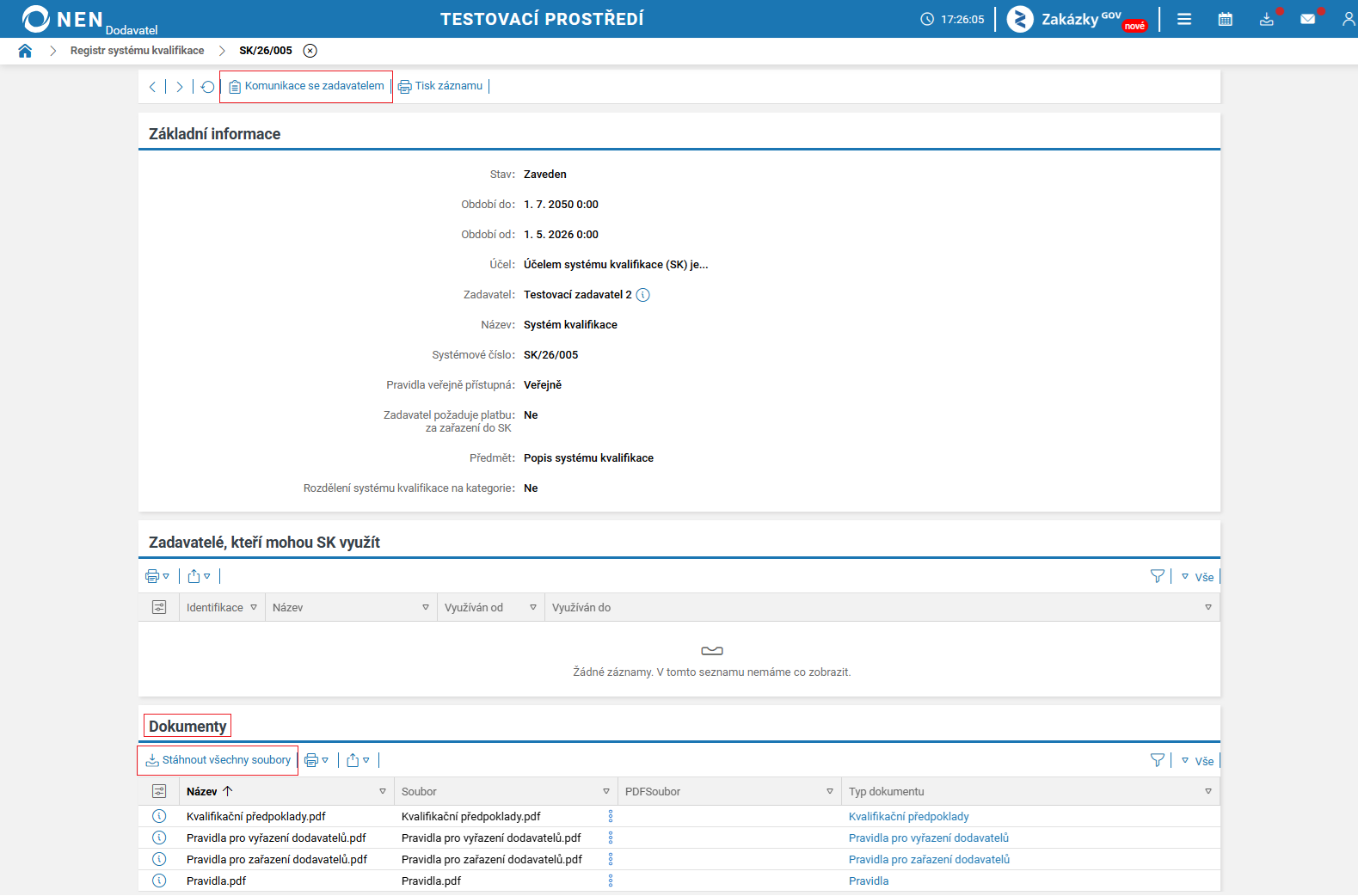Open export dropdown in Dokumenty section
The image size is (1358, 896).
(x=358, y=760)
